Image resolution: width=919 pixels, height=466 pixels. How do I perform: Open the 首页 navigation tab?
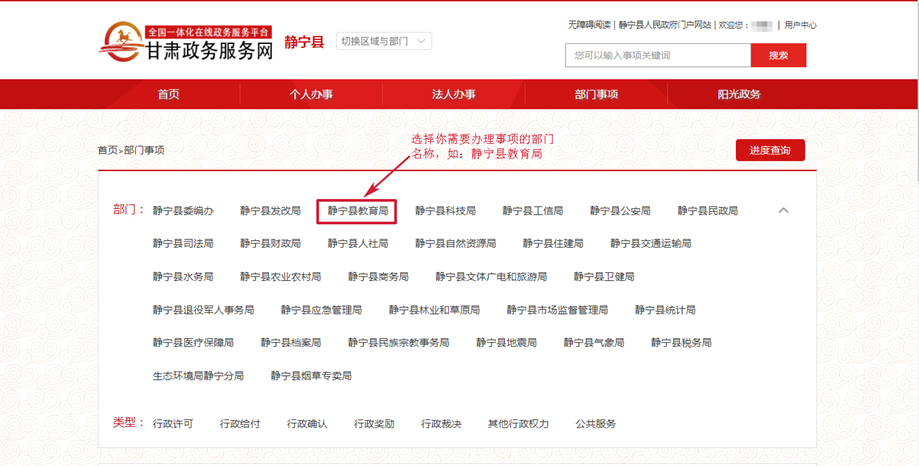(x=169, y=94)
